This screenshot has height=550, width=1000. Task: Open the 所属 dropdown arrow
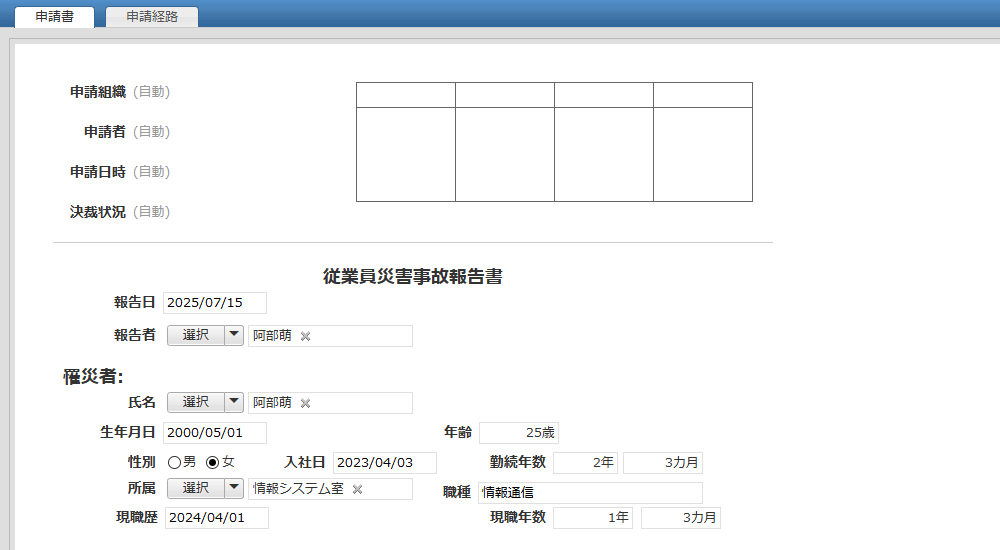[x=234, y=488]
